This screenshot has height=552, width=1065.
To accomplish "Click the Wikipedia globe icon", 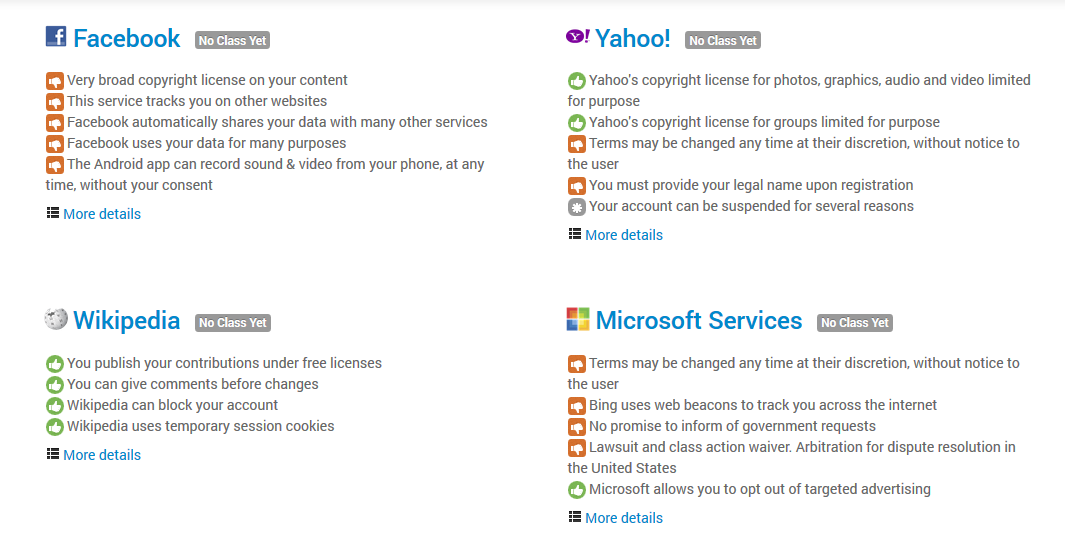I will click(x=56, y=318).
